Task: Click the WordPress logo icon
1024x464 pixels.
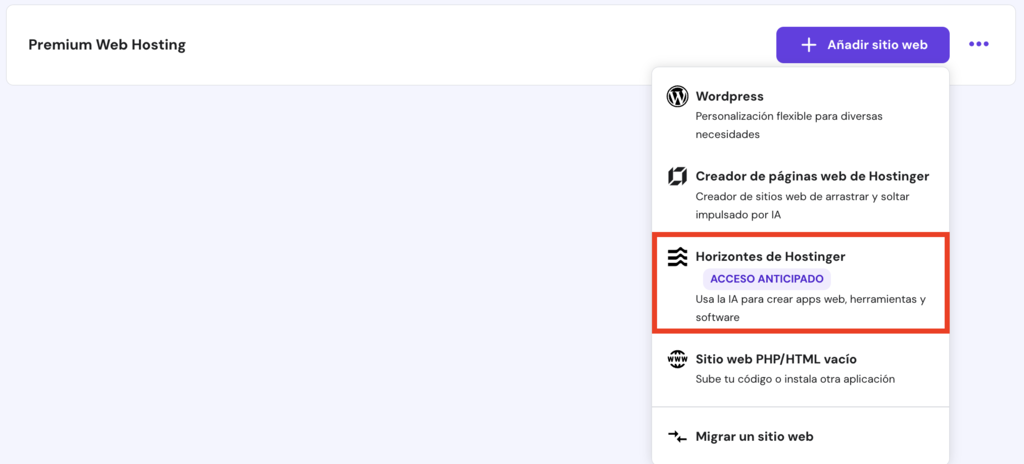Action: (677, 97)
